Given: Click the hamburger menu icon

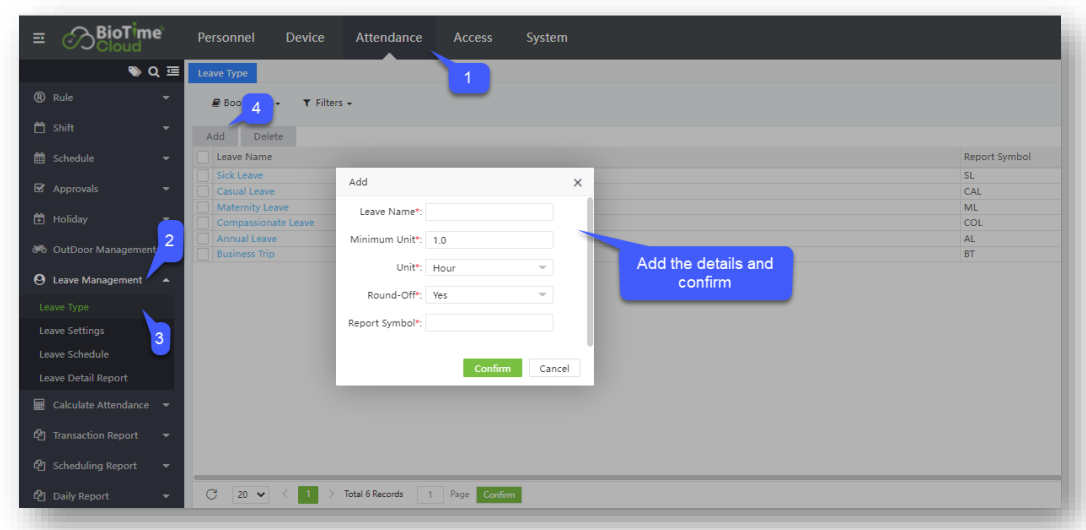Looking at the screenshot, I should [x=39, y=38].
